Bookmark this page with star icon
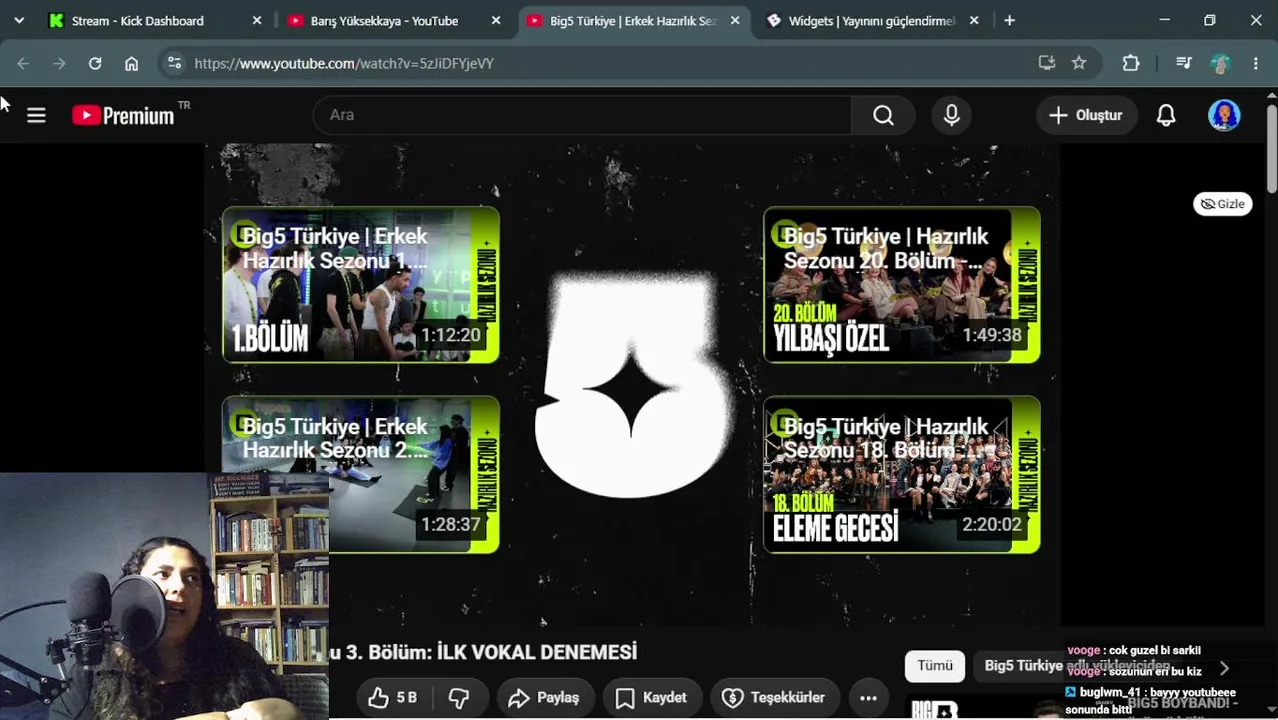Image resolution: width=1278 pixels, height=720 pixels. pyautogui.click(x=1079, y=63)
